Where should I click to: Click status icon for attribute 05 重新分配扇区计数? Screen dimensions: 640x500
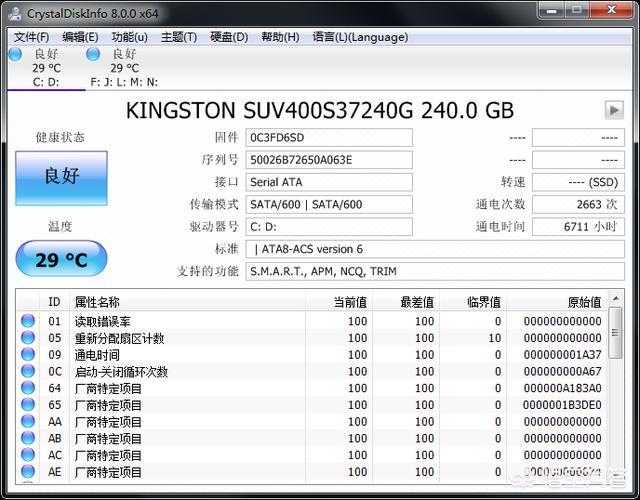pos(28,338)
